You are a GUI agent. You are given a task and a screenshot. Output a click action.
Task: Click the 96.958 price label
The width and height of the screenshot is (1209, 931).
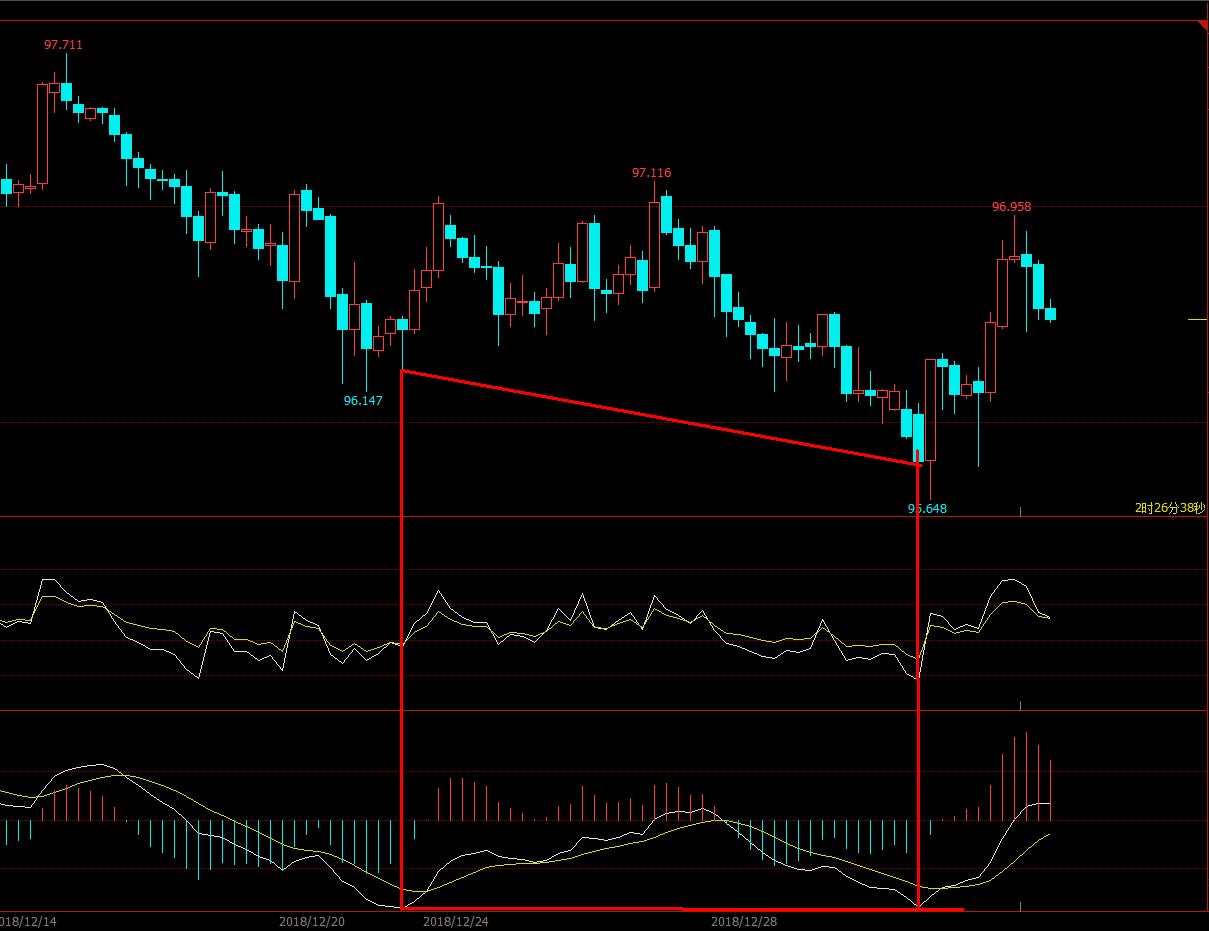tap(1011, 207)
